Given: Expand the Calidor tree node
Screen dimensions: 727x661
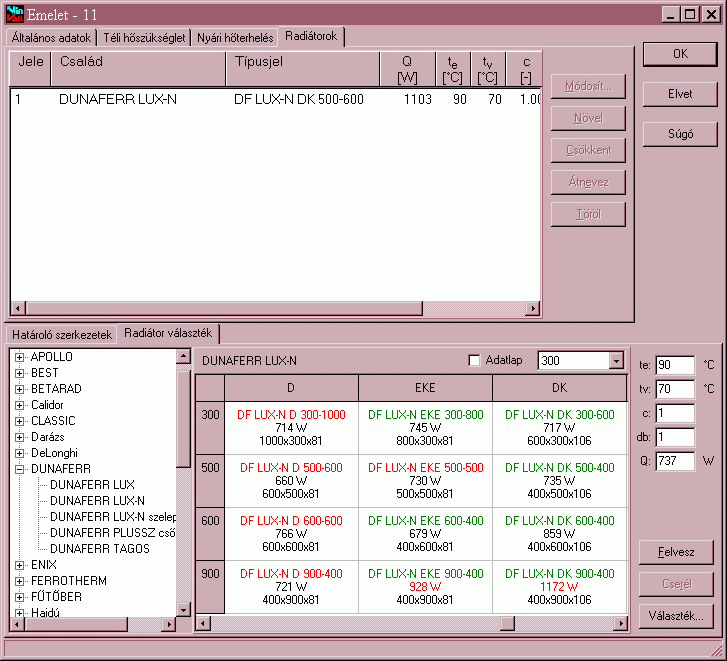Looking at the screenshot, I should click(19, 405).
